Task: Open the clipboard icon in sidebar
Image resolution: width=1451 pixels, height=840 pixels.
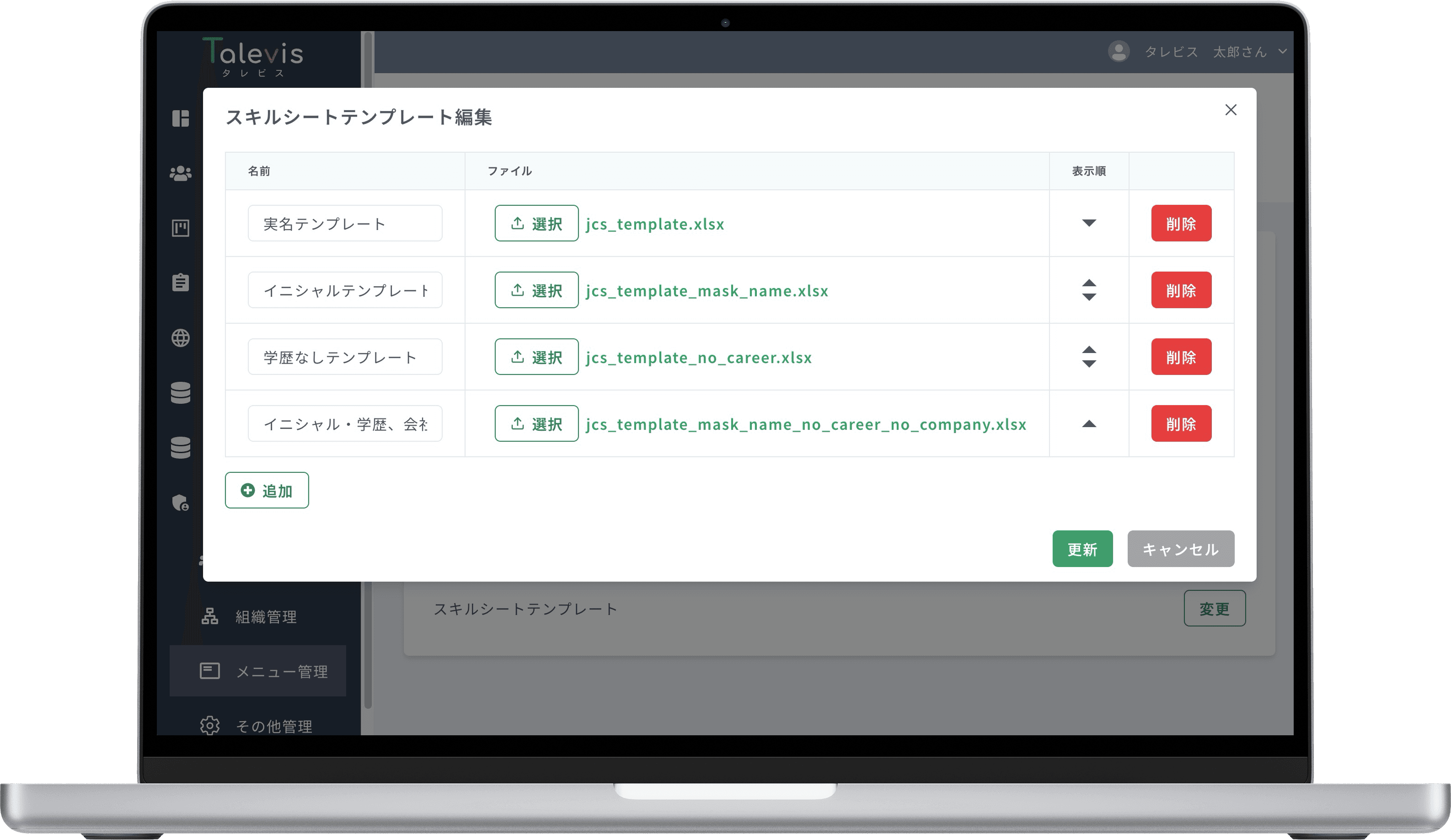Action: pos(180,282)
